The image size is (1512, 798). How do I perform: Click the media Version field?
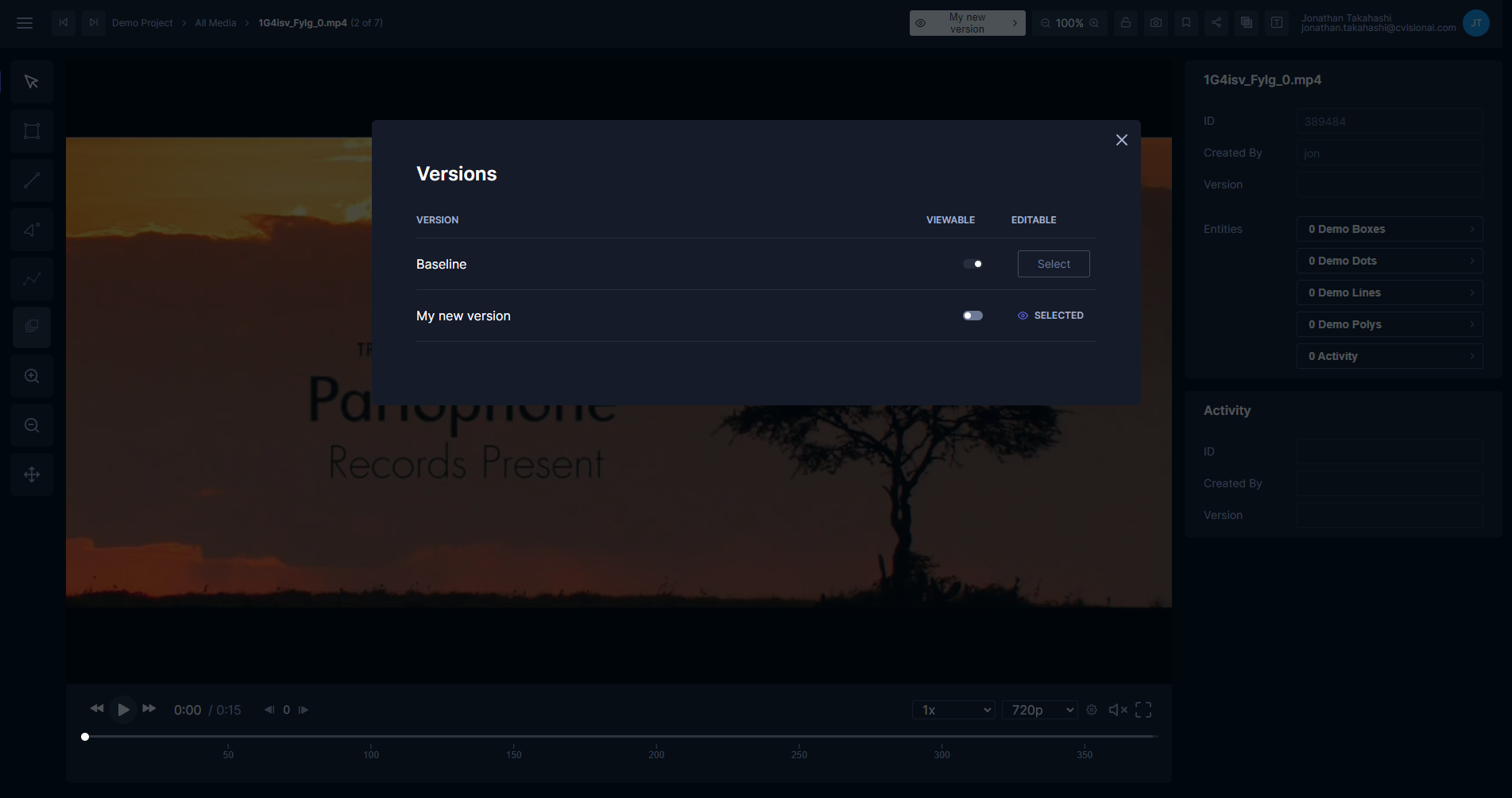click(1390, 185)
